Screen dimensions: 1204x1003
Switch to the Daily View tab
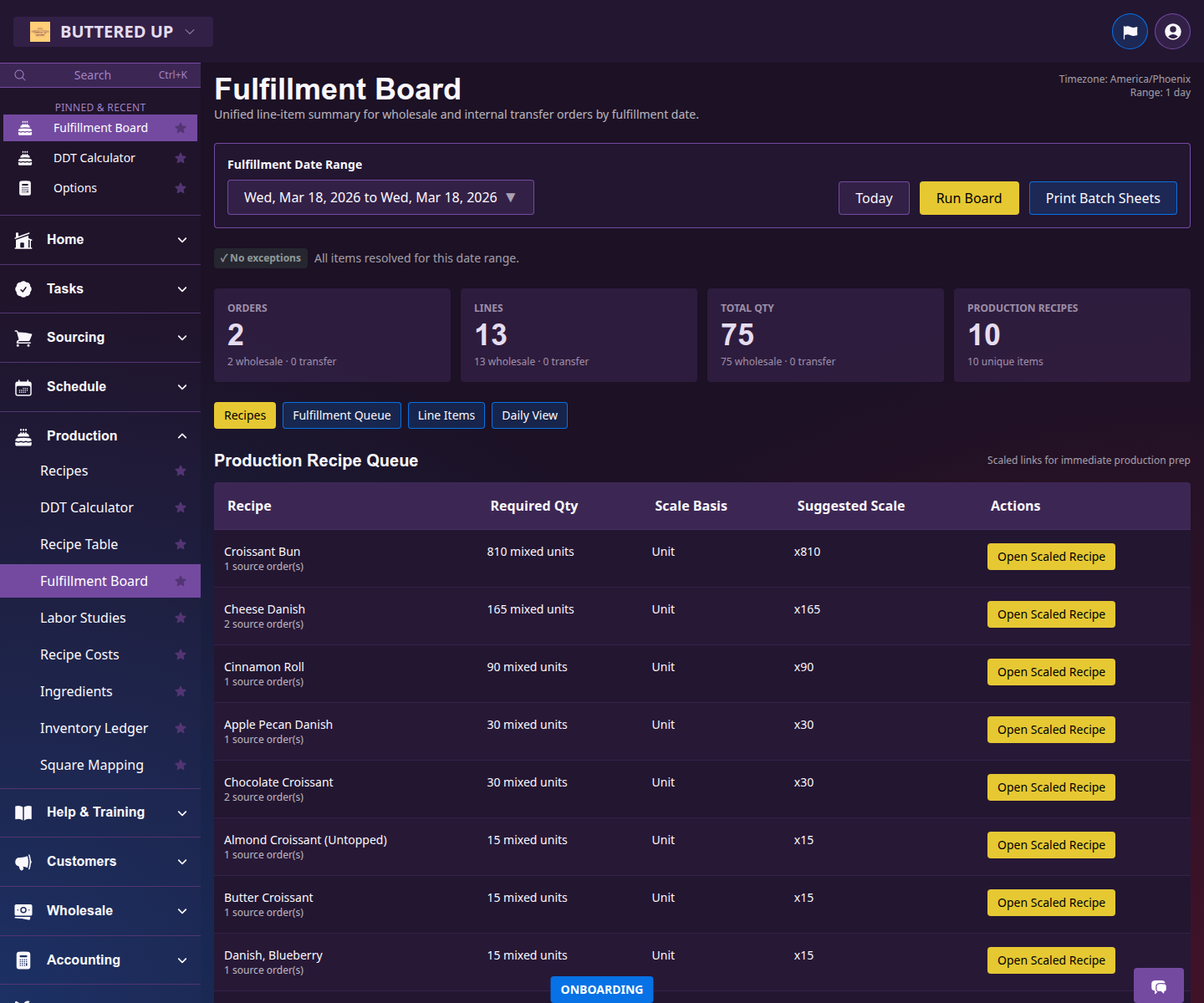point(529,415)
